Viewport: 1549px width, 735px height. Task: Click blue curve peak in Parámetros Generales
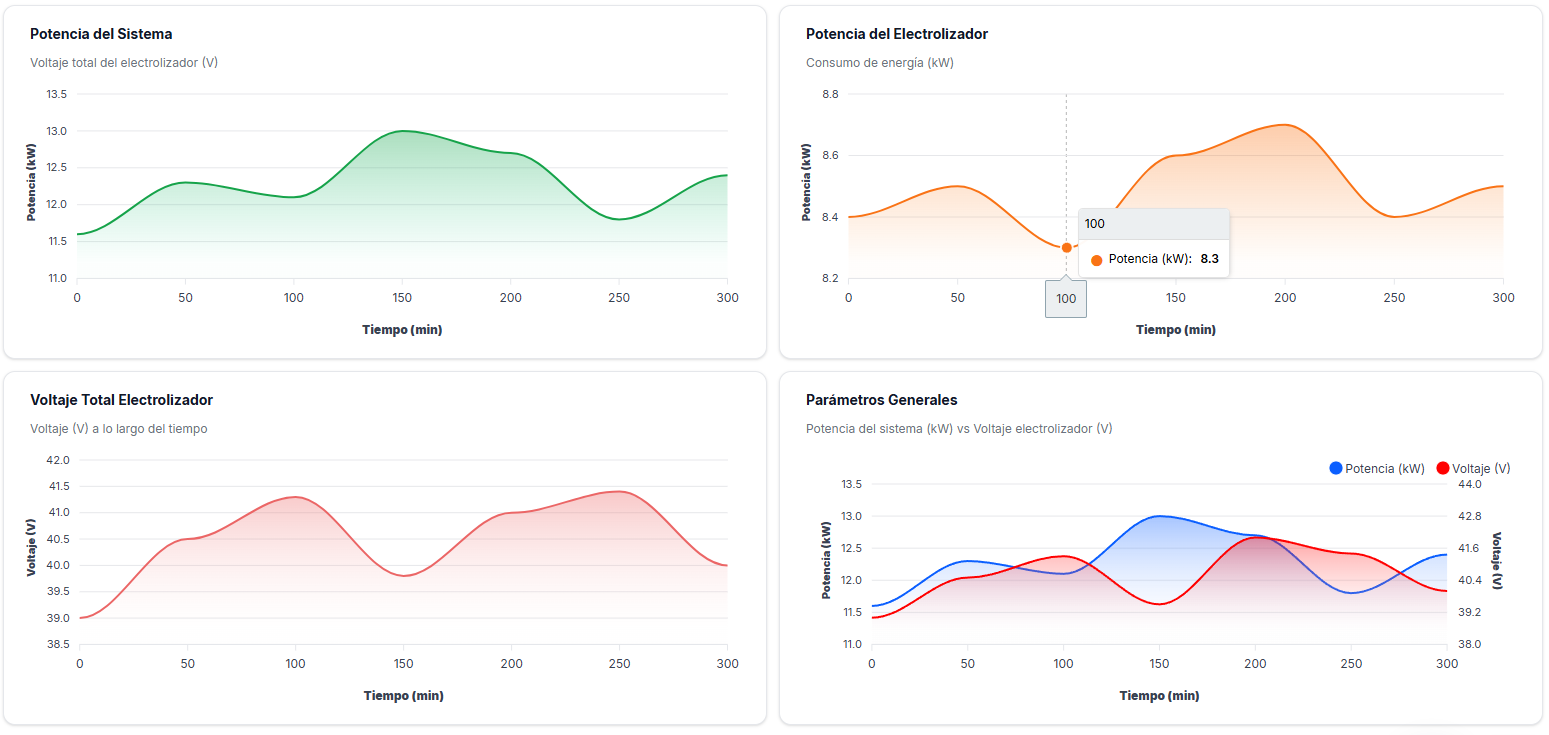coord(1159,516)
